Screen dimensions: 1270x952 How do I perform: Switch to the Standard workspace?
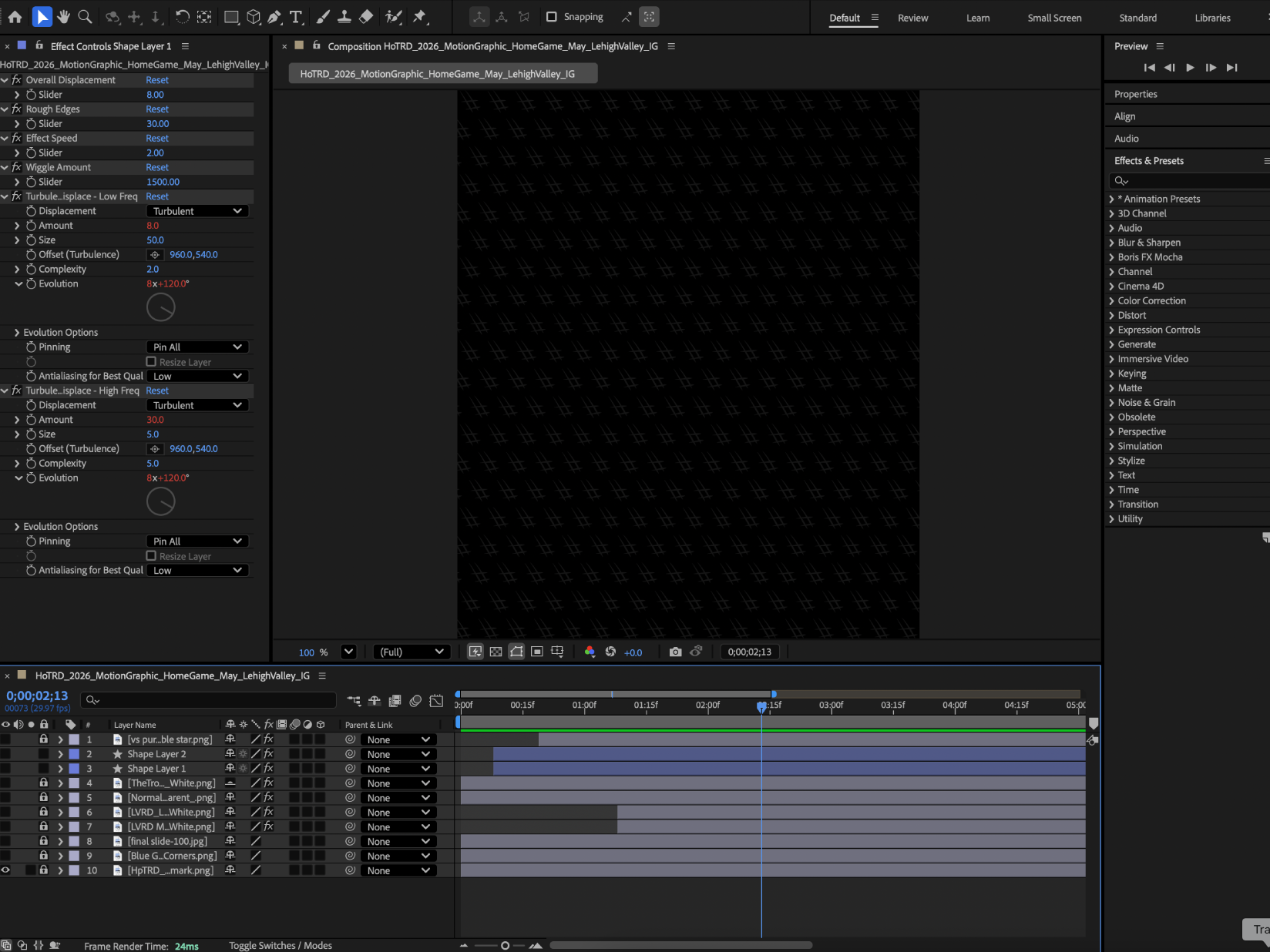1137,18
